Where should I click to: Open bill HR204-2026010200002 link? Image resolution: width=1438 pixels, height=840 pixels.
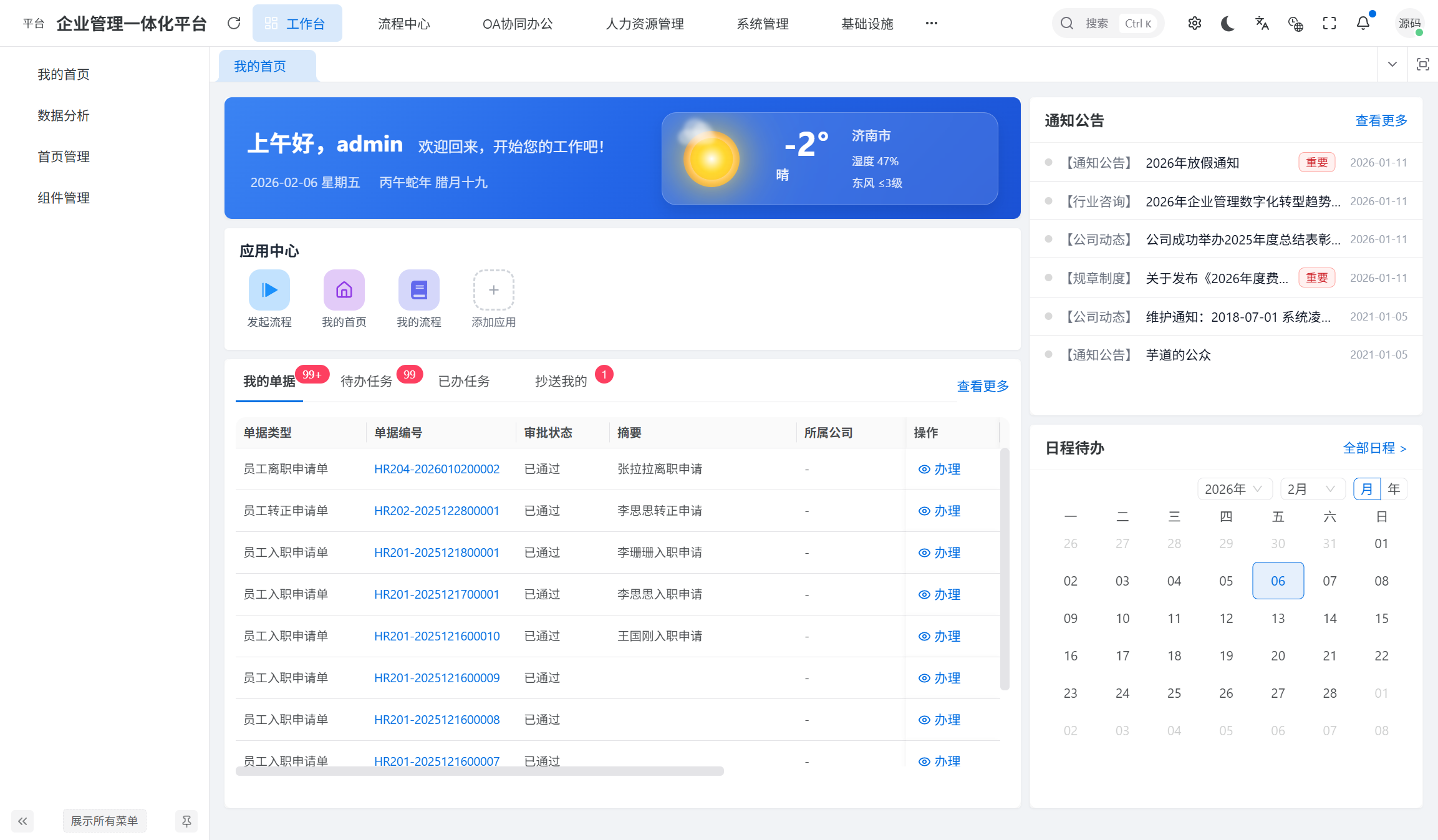(437, 469)
